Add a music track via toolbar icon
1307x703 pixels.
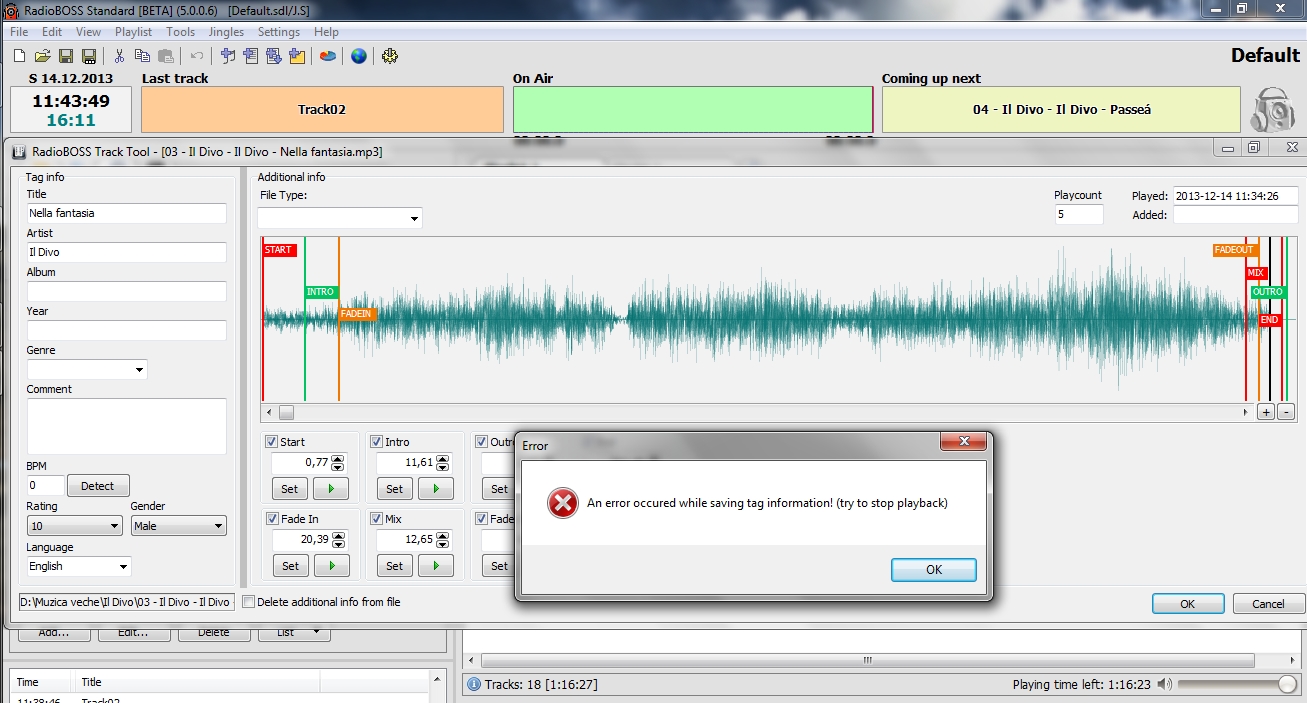pyautogui.click(x=228, y=56)
